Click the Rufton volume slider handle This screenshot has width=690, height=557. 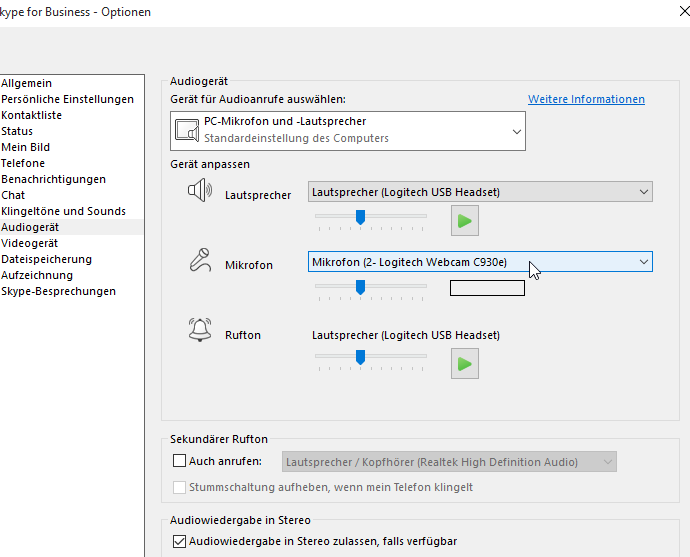(360, 357)
